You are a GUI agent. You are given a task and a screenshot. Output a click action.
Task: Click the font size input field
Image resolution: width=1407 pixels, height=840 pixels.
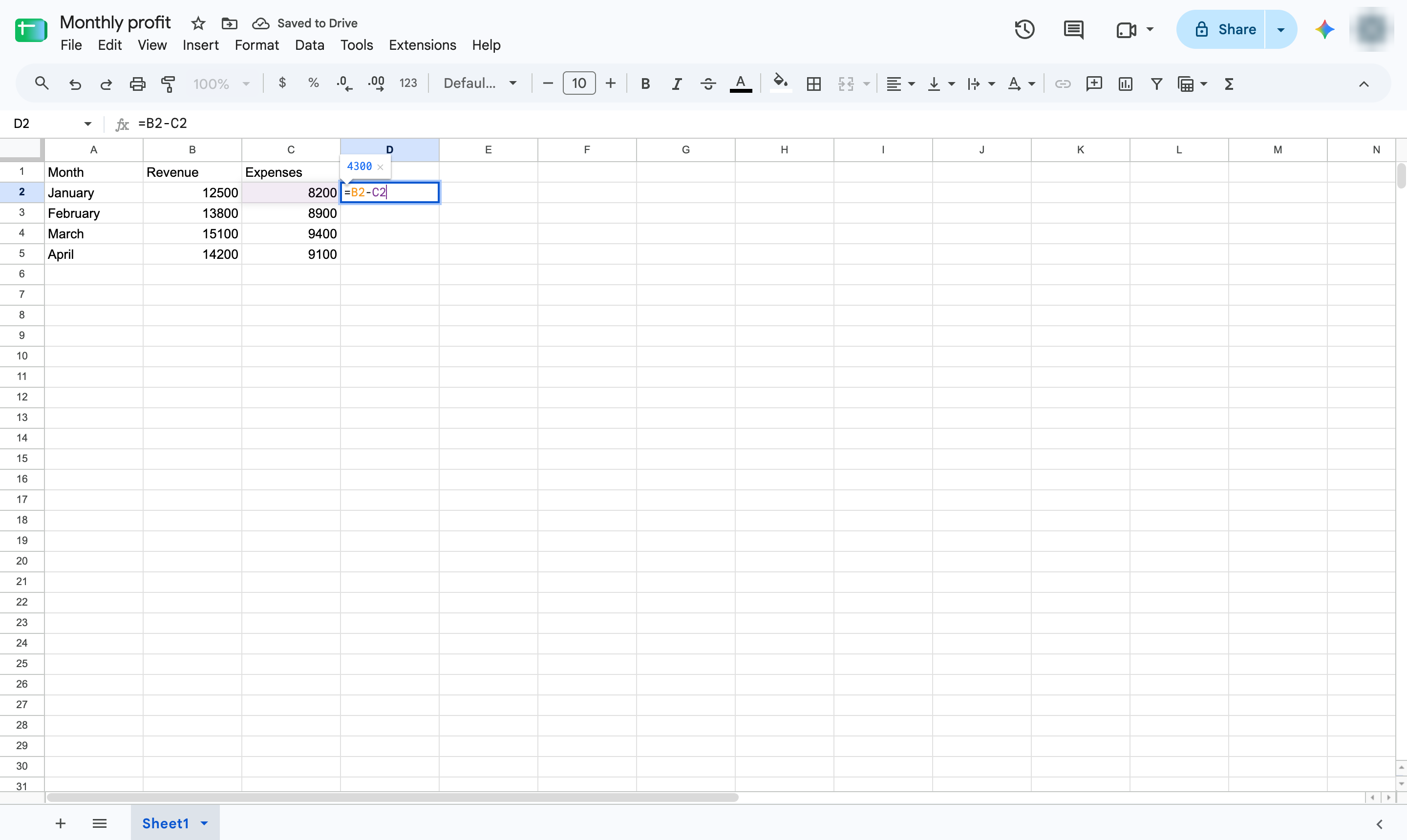[x=578, y=83]
